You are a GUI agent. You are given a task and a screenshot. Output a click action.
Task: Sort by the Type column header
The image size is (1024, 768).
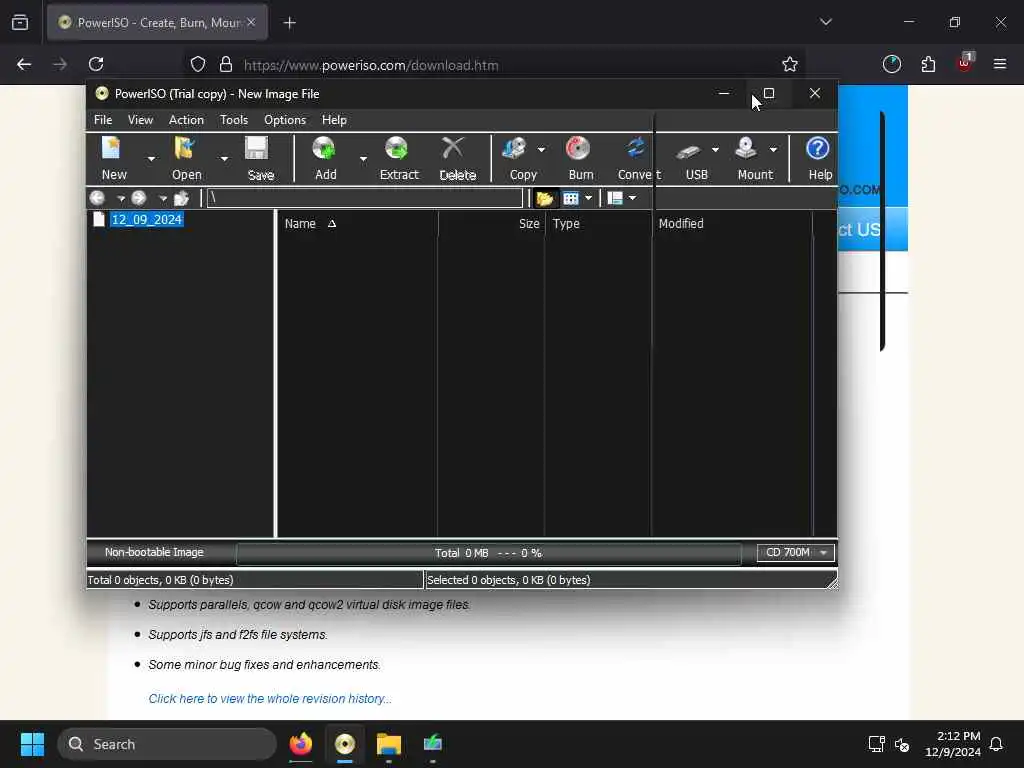click(598, 223)
